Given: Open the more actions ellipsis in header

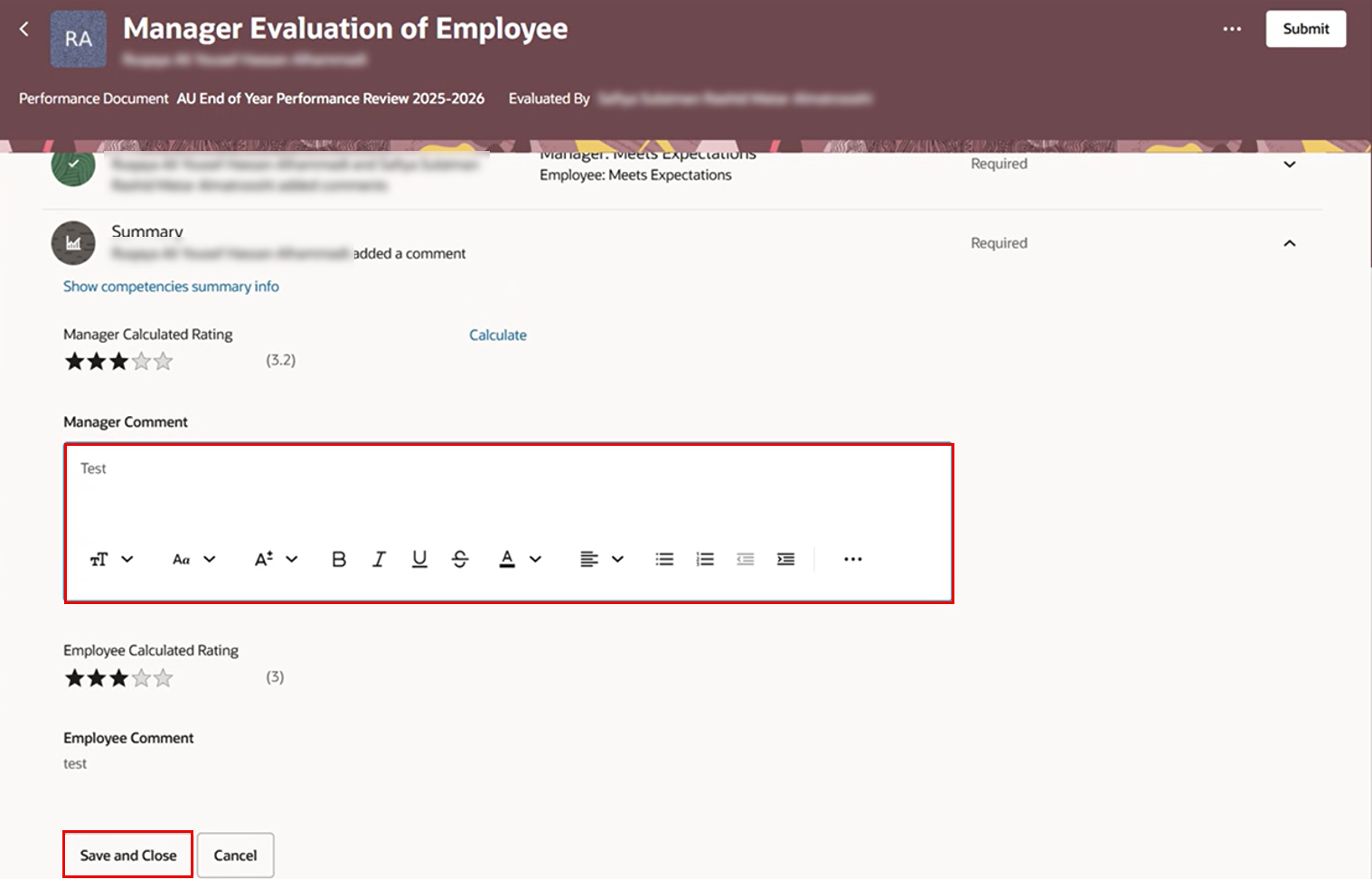Looking at the screenshot, I should [1232, 29].
